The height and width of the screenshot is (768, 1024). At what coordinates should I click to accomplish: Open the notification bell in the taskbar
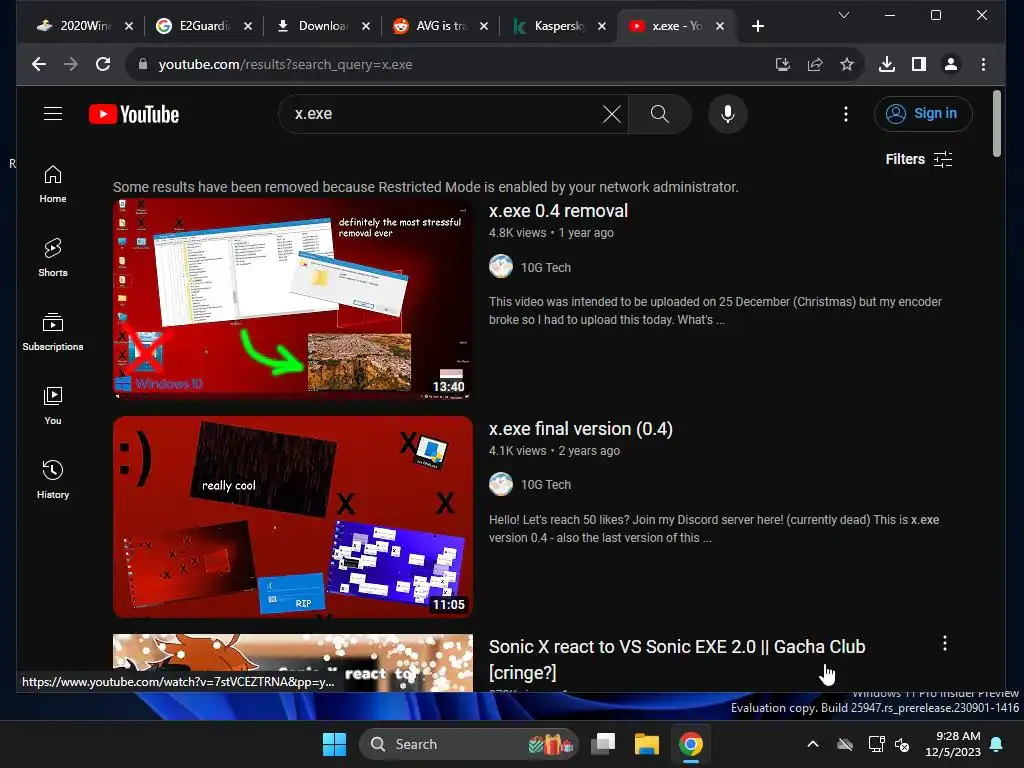pos(997,744)
